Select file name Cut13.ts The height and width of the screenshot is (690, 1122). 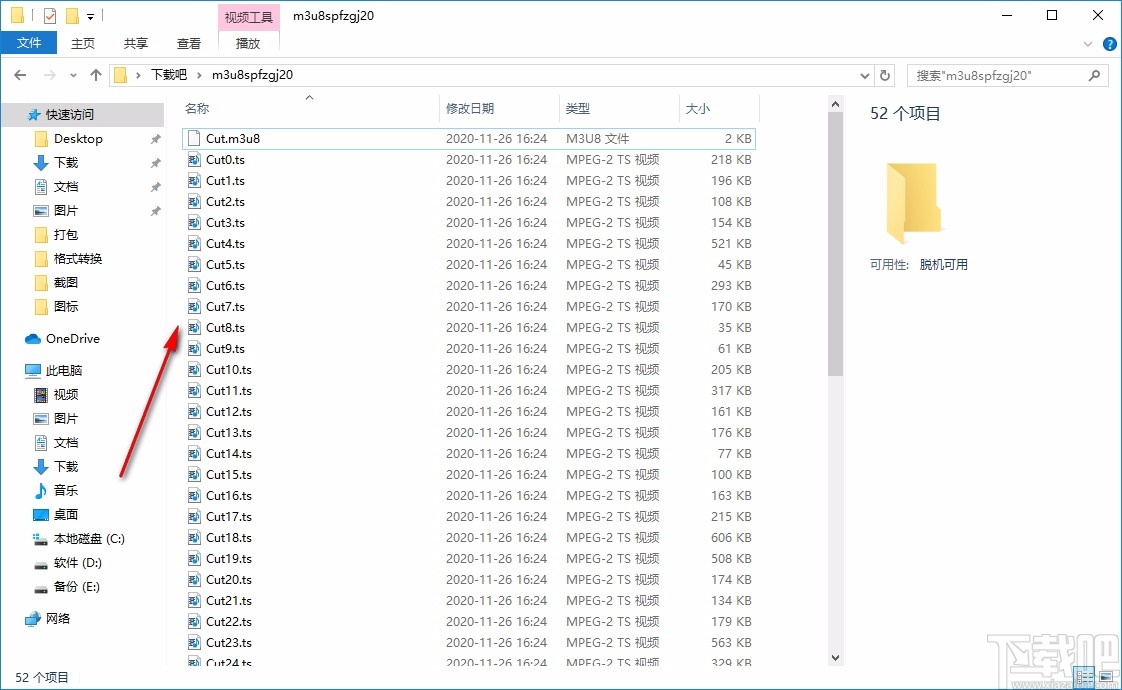[x=229, y=432]
